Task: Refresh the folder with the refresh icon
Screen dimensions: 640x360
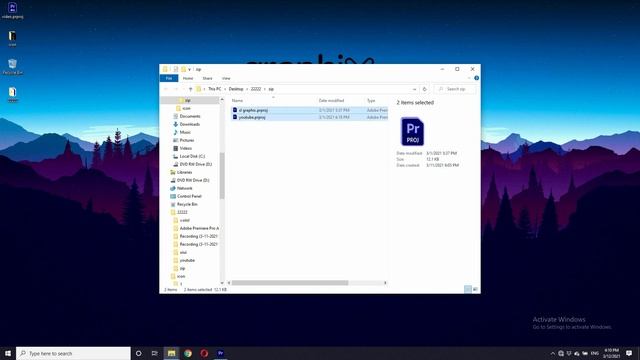Action: [x=424, y=89]
